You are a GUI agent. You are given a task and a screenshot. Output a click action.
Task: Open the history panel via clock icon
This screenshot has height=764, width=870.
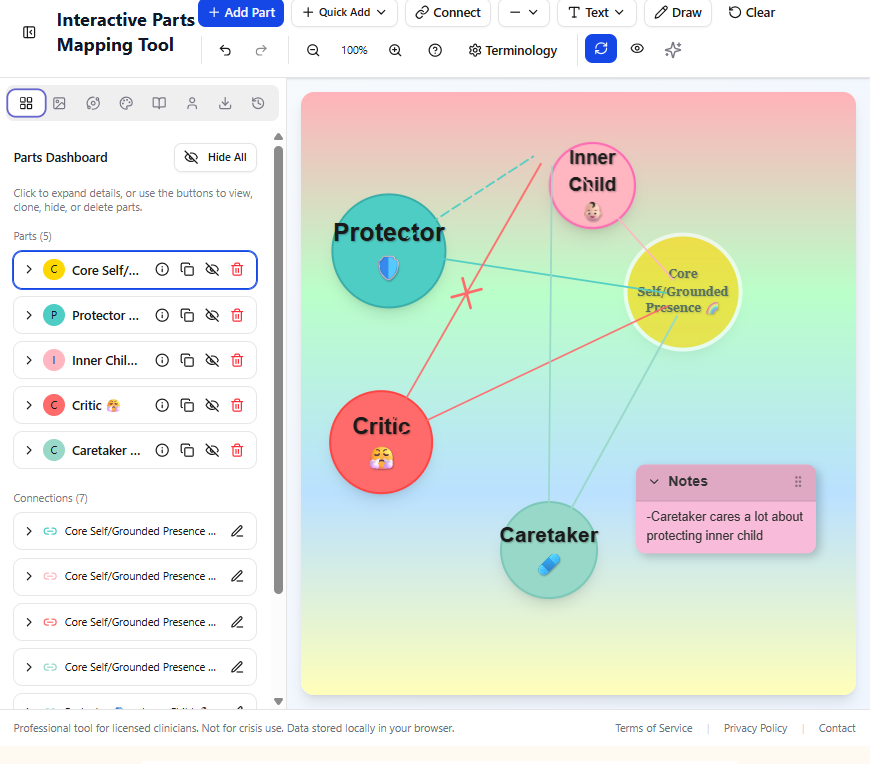pos(257,102)
